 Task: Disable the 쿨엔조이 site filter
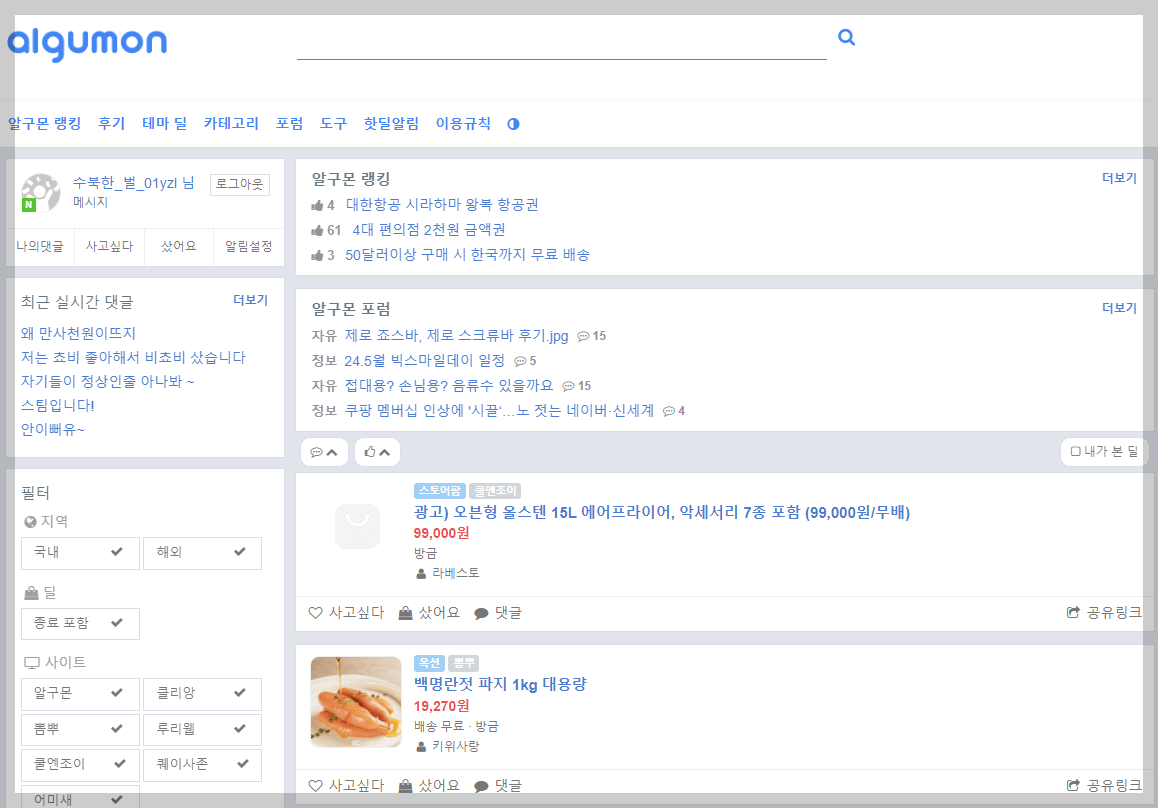pos(80,765)
